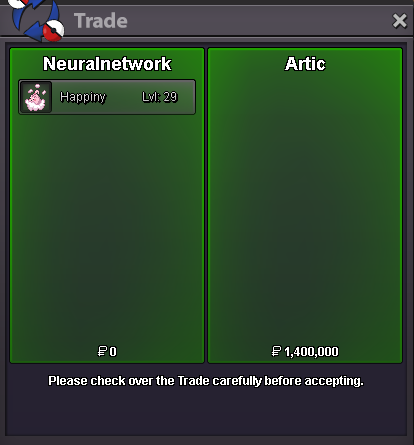Click the Pokedollar icon under Artic
The height and width of the screenshot is (445, 414).
[276, 351]
